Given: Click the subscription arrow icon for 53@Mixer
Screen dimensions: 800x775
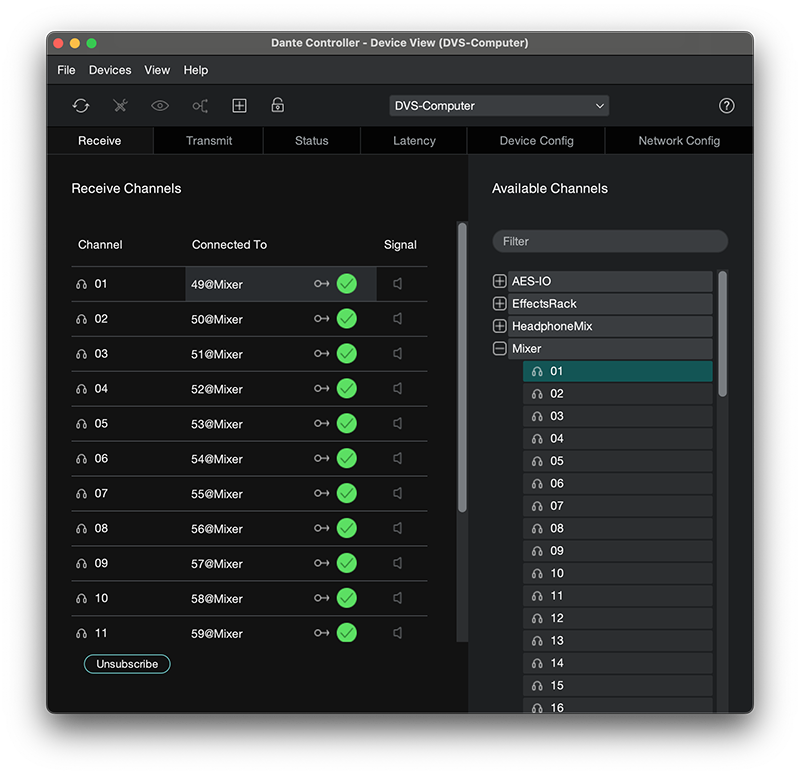Looking at the screenshot, I should [x=321, y=423].
